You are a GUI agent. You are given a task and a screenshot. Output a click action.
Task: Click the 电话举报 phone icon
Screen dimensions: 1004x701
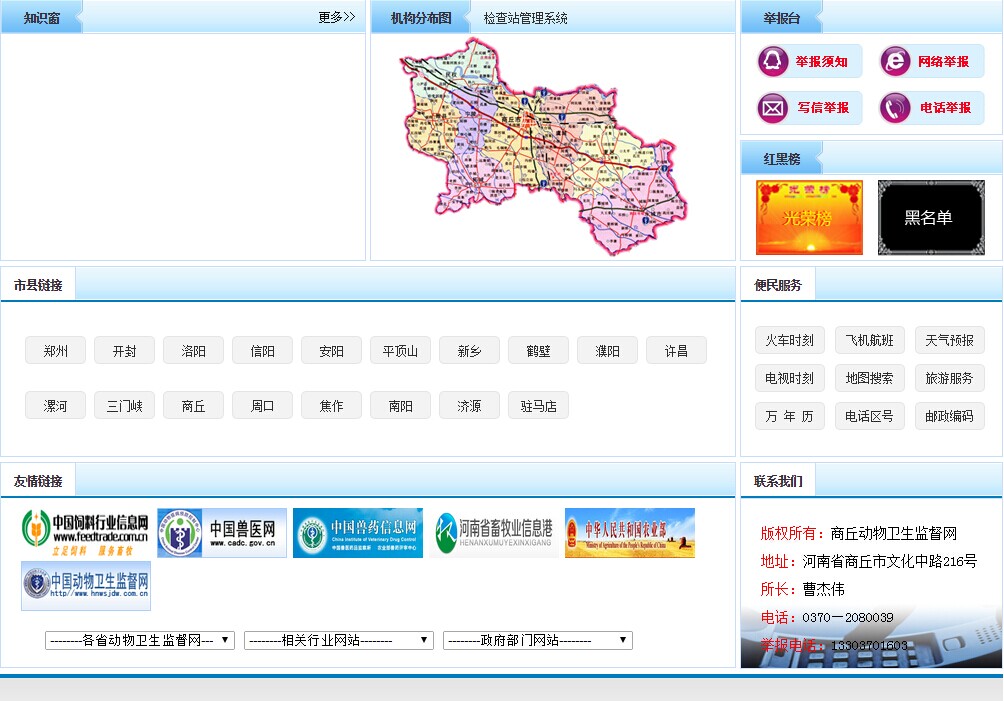(x=895, y=108)
